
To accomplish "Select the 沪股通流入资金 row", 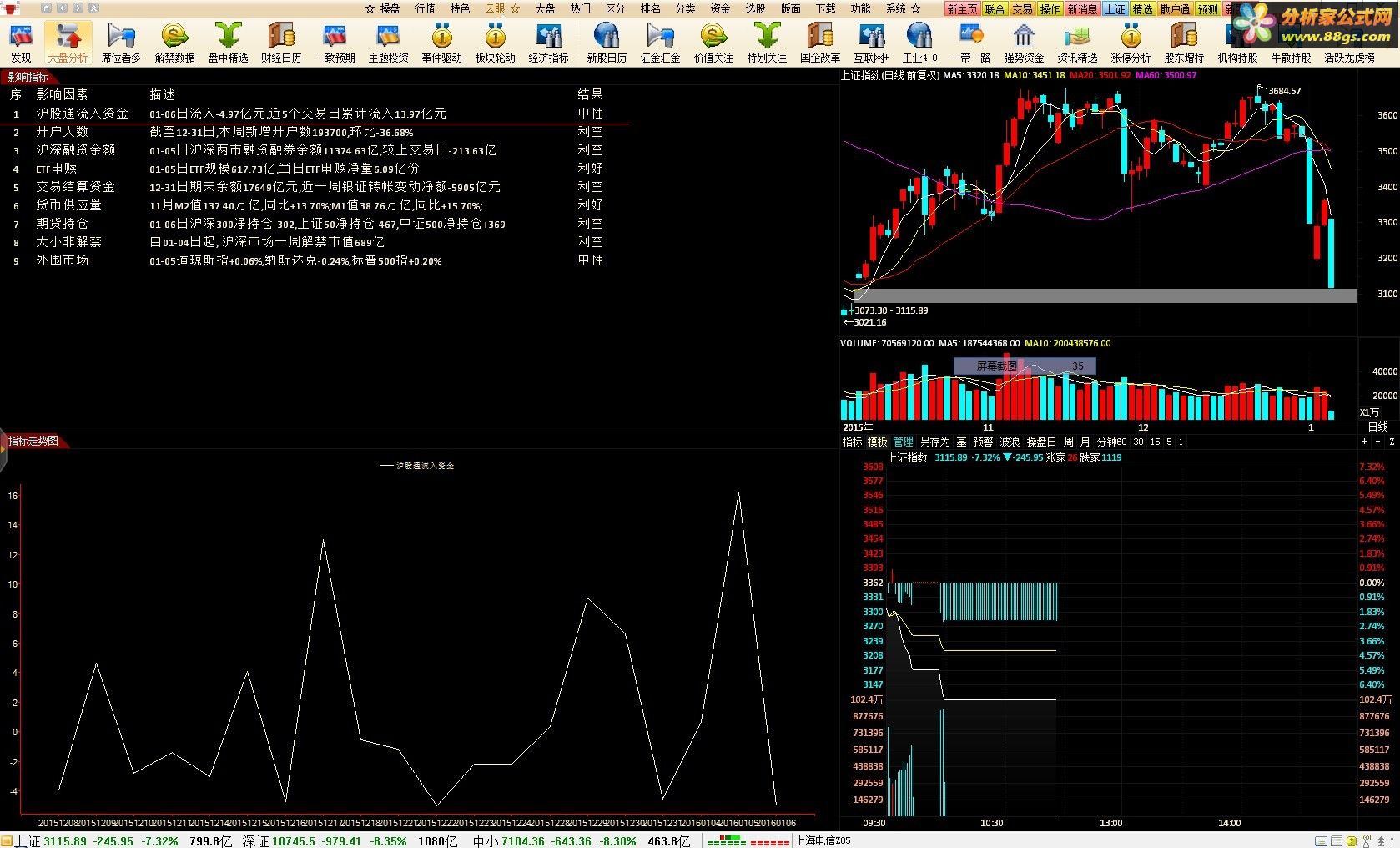I will (x=314, y=114).
